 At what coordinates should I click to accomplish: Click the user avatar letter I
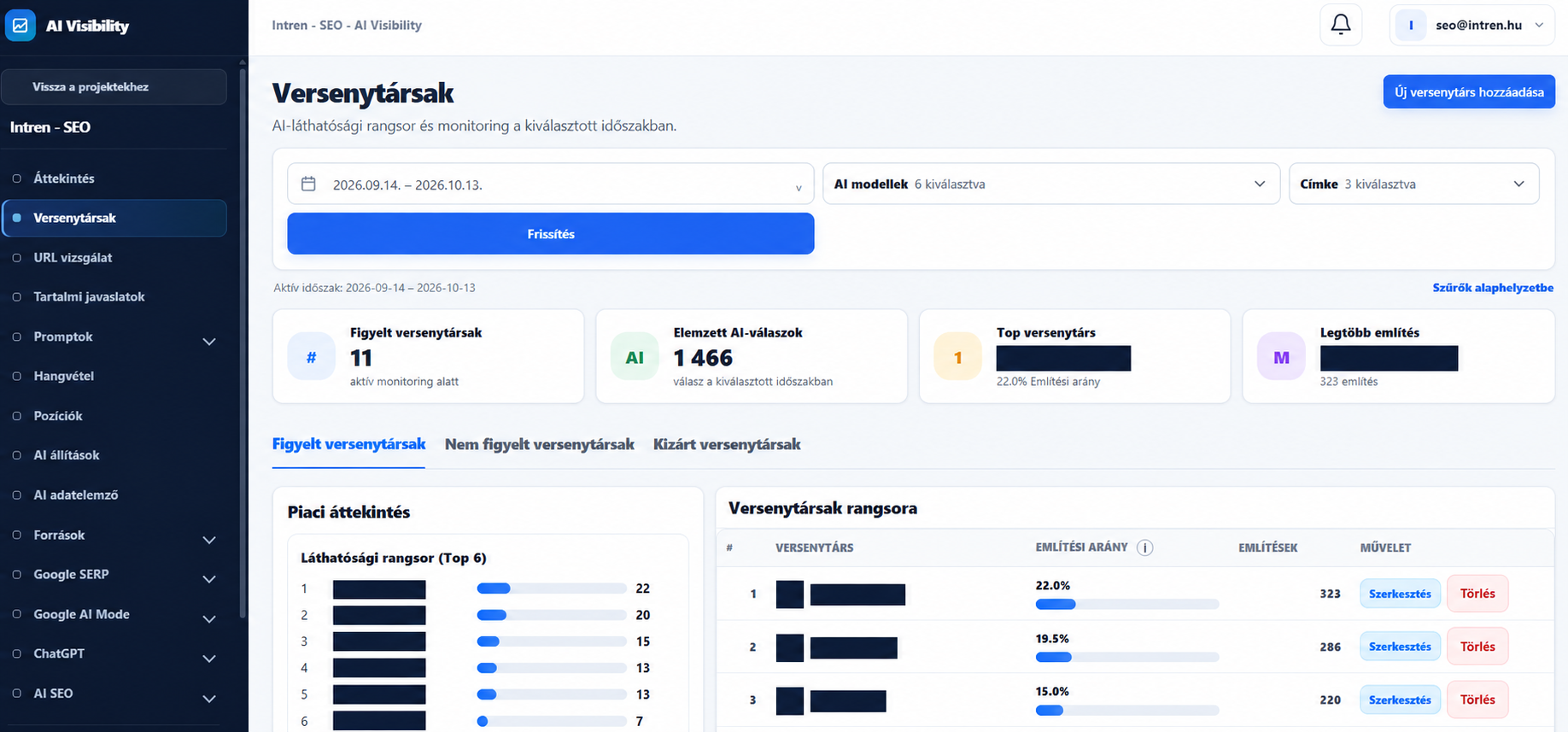coord(1411,26)
